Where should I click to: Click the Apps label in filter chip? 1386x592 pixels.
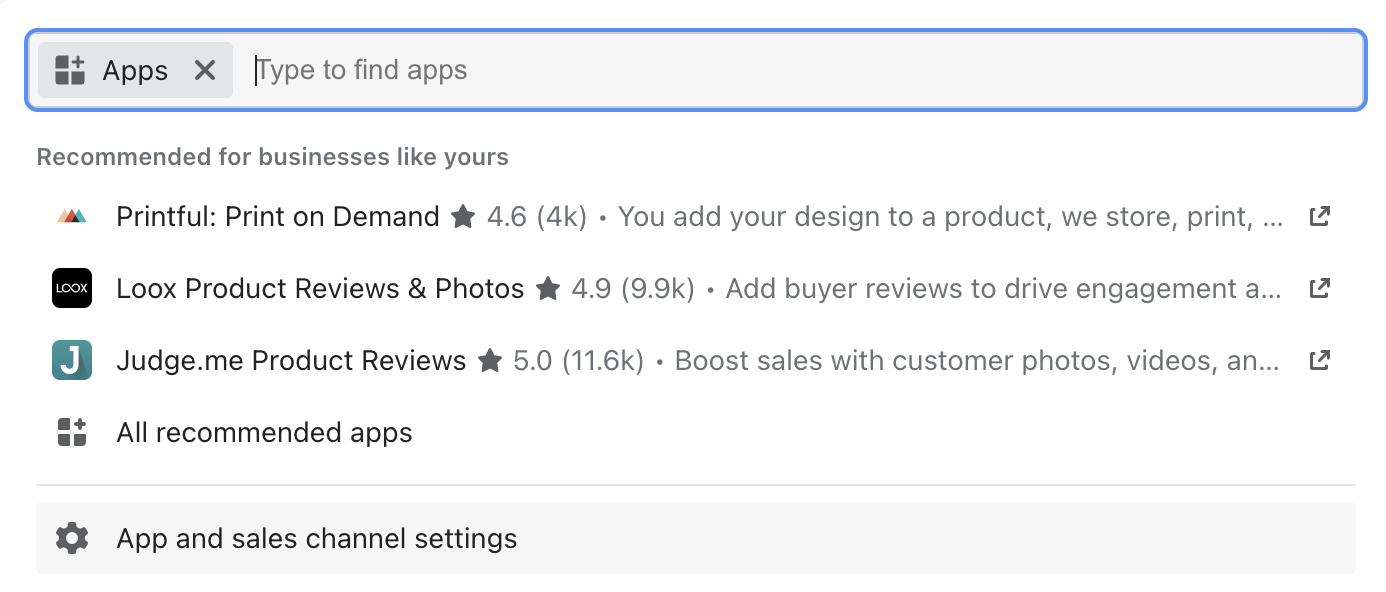click(x=135, y=70)
